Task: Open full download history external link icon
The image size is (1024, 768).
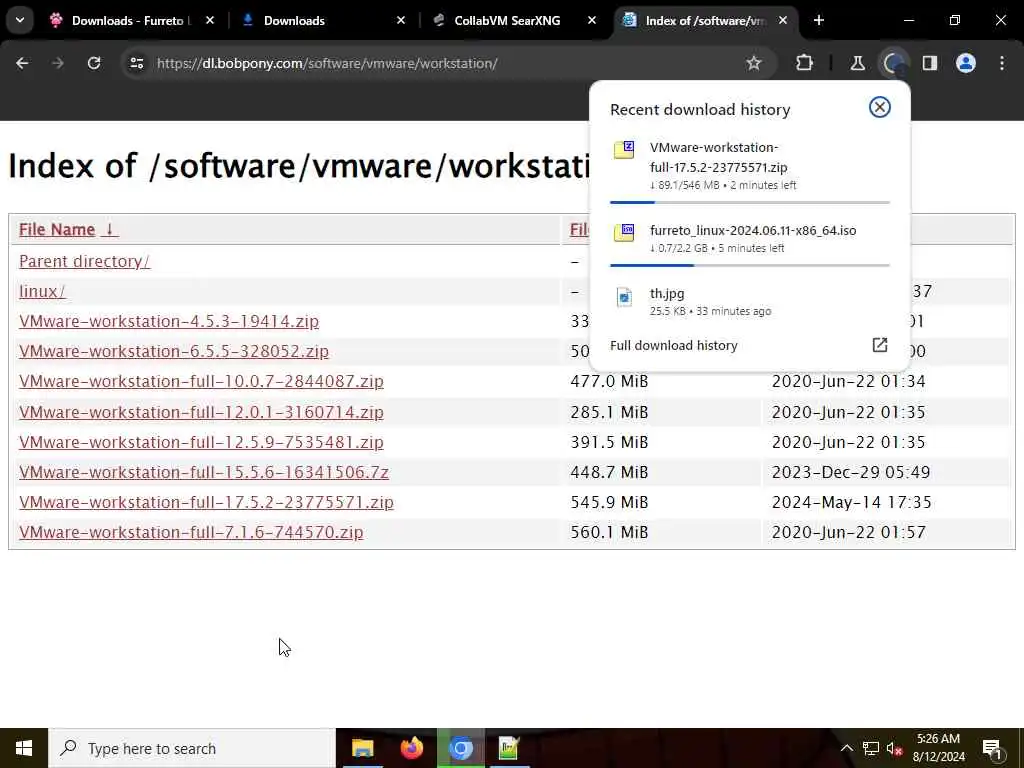Action: pyautogui.click(x=880, y=345)
